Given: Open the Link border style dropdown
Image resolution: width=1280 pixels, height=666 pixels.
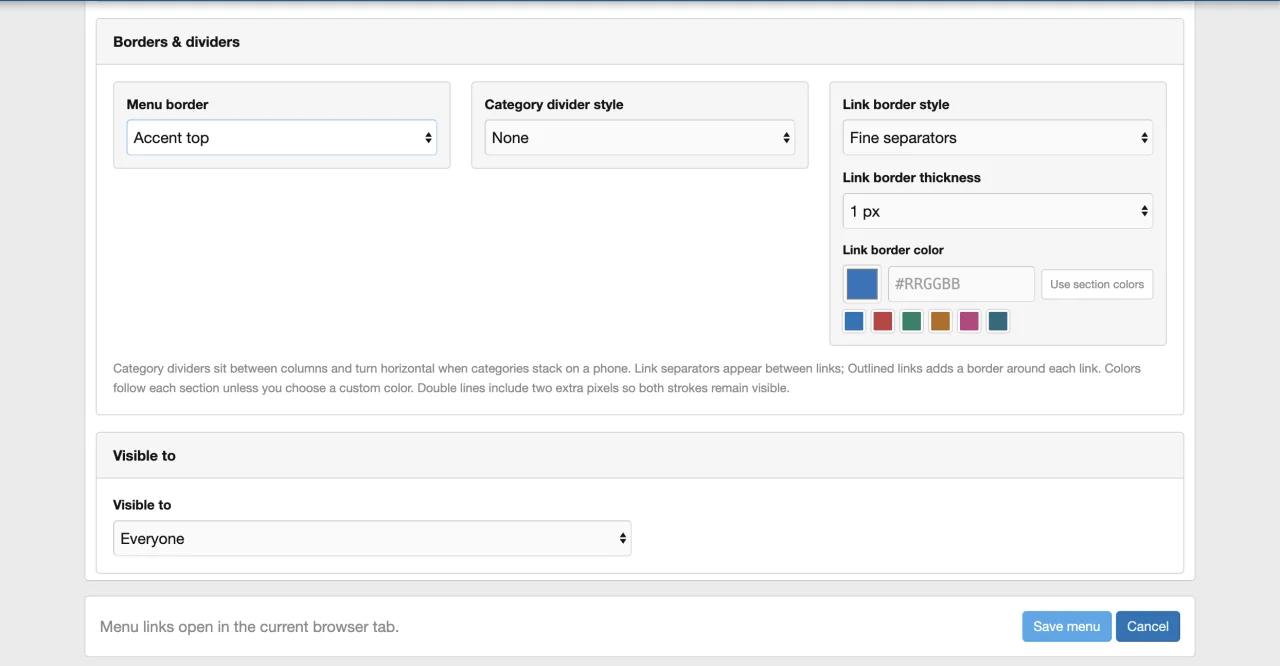Looking at the screenshot, I should point(998,138).
